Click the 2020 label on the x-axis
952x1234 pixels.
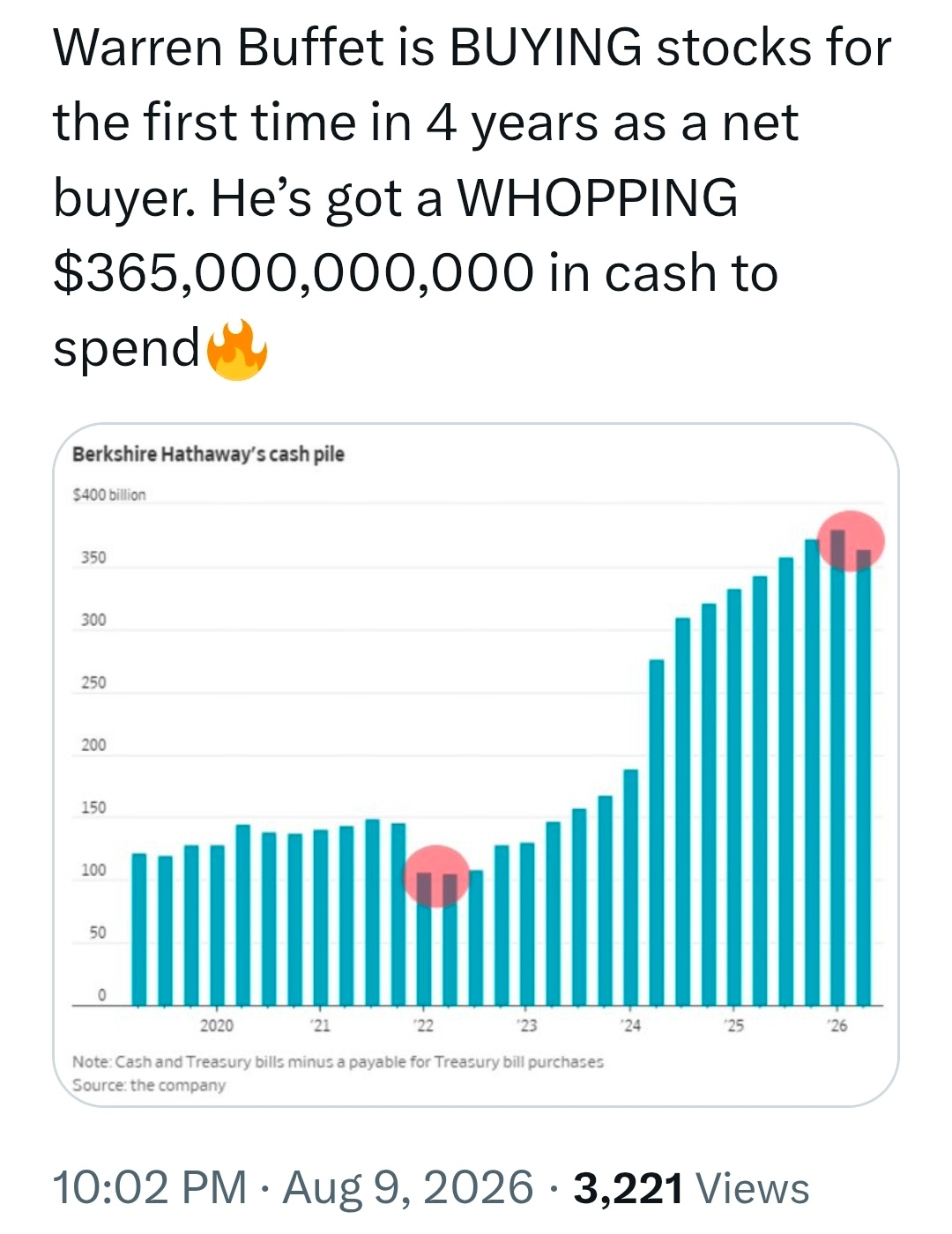click(217, 1025)
